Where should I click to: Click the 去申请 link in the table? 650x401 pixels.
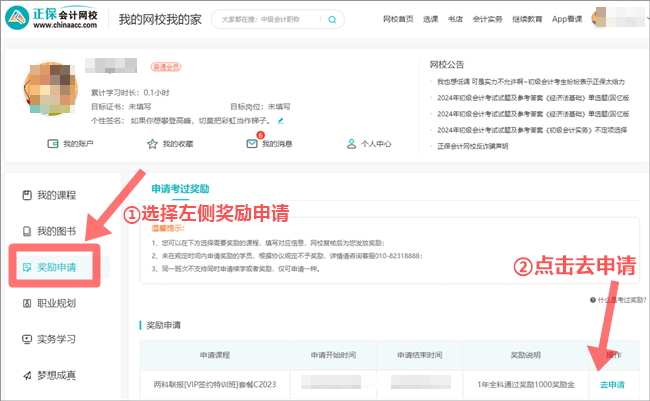pyautogui.click(x=612, y=385)
